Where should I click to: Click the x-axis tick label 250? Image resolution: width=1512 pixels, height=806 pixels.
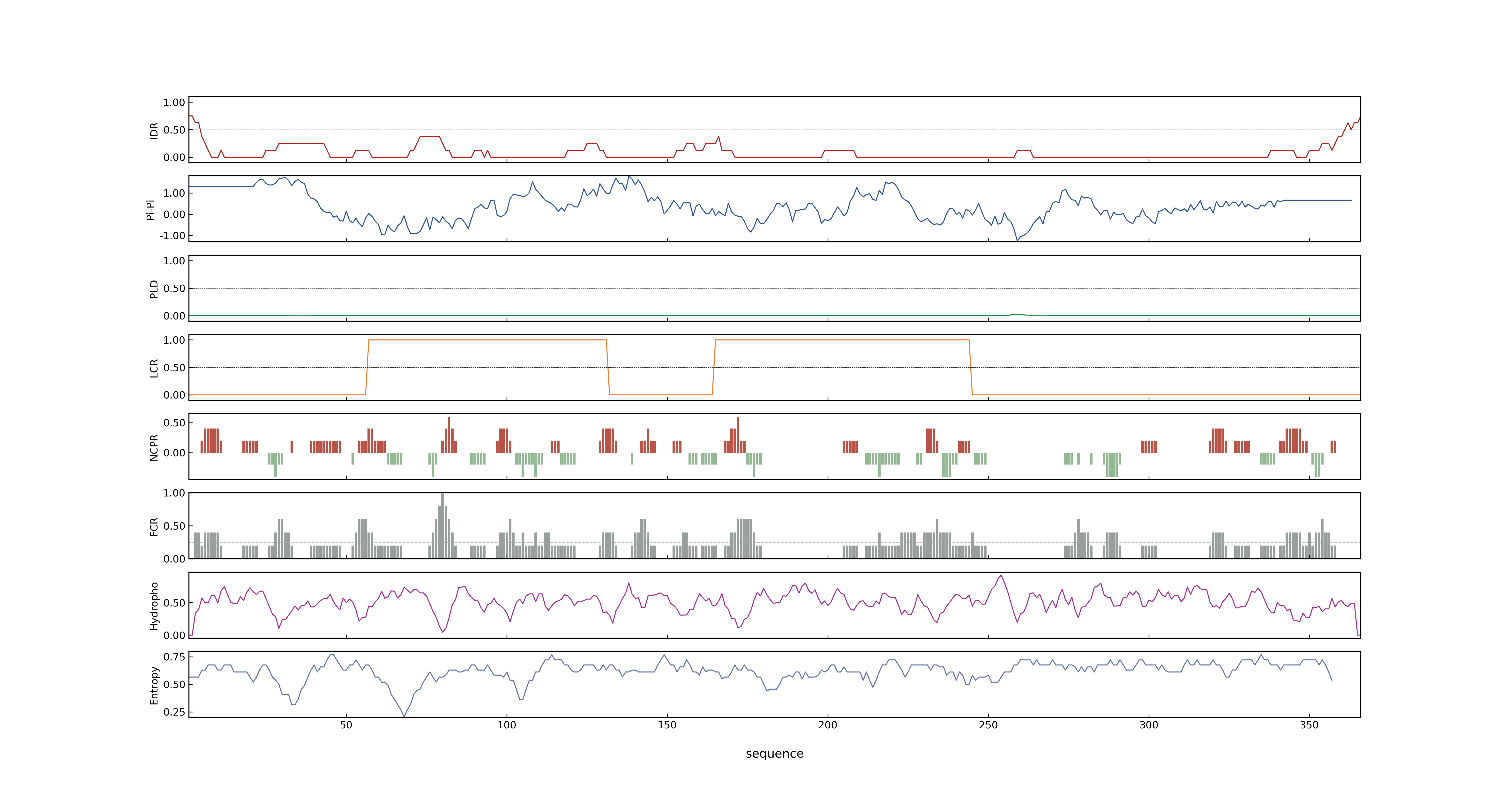point(988,725)
